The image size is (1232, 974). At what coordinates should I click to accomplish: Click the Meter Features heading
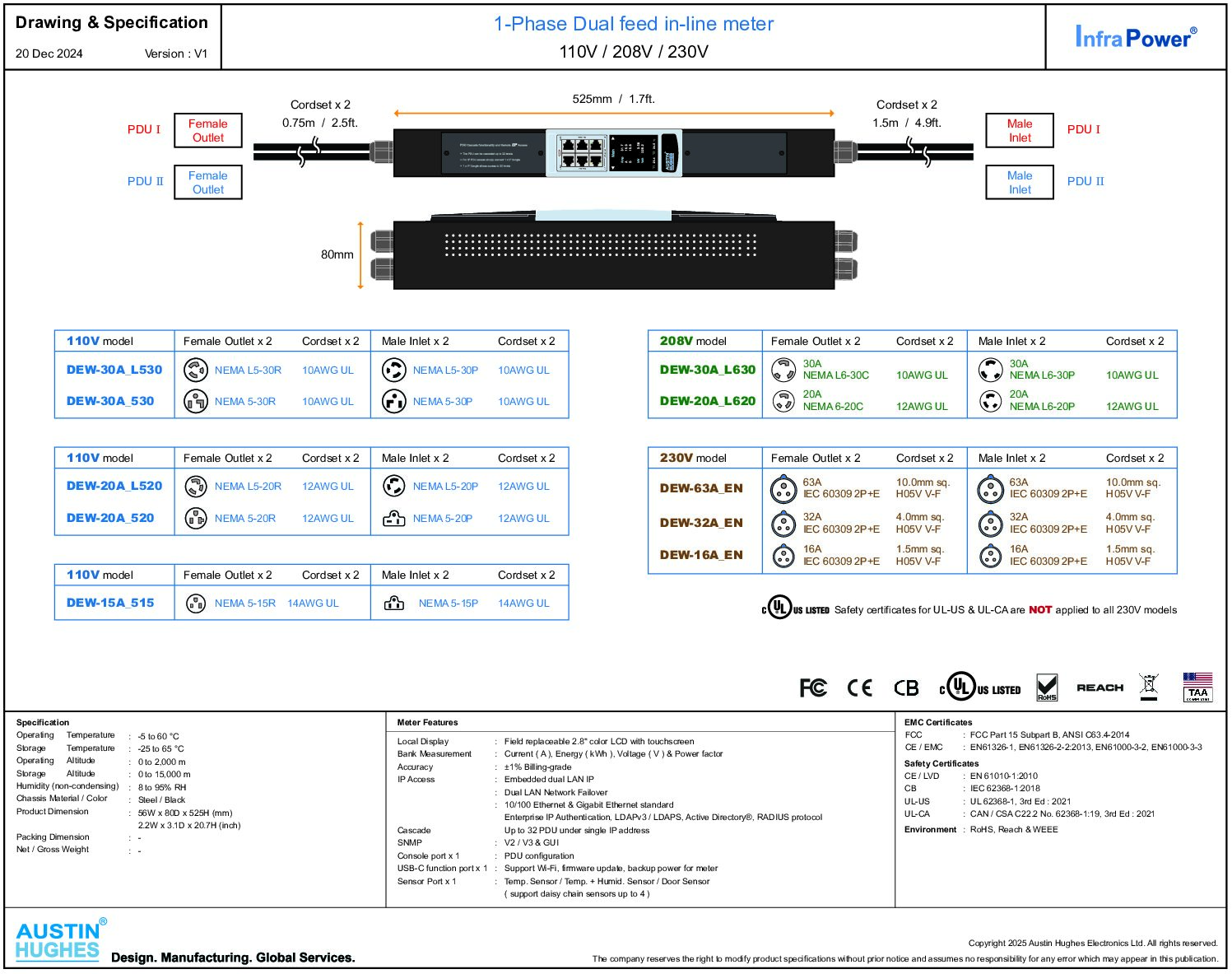point(427,723)
